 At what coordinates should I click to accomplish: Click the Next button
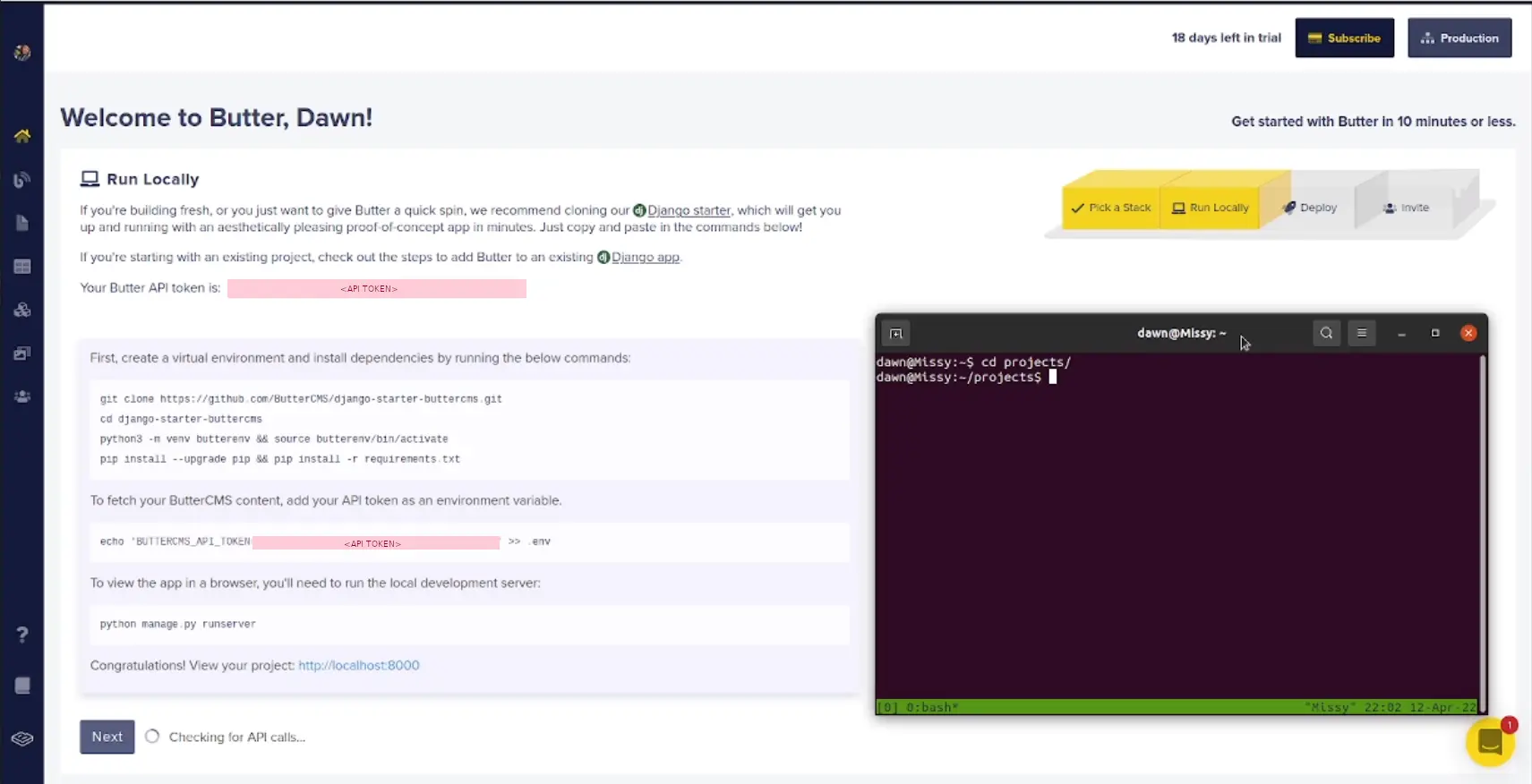point(107,737)
